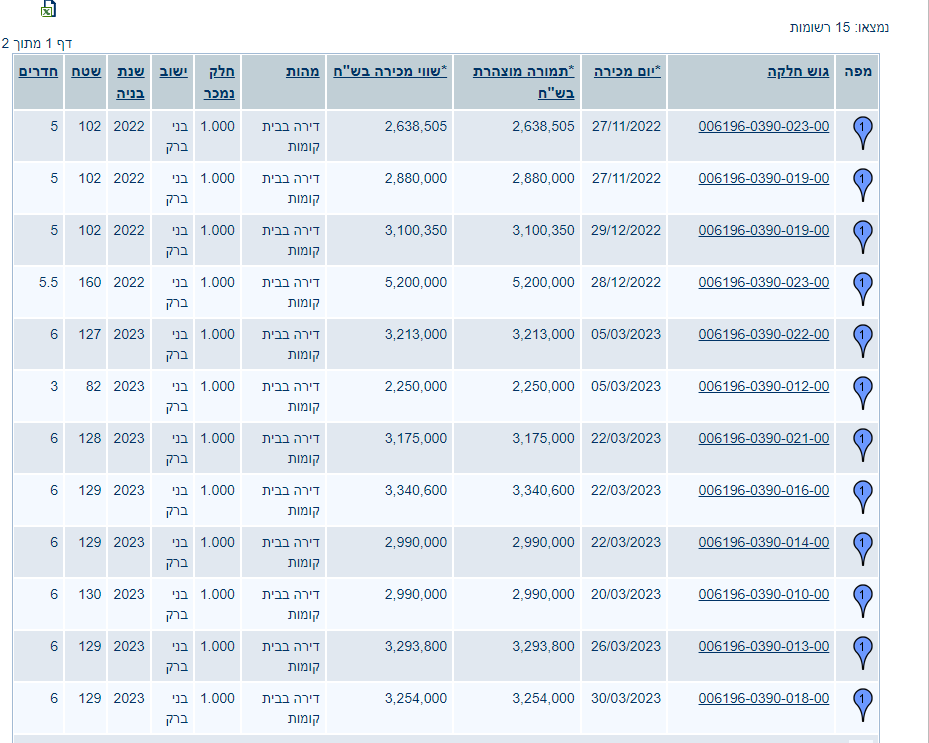Sort results by שנת בניה header
The width and height of the screenshot is (929, 743).
tap(129, 80)
